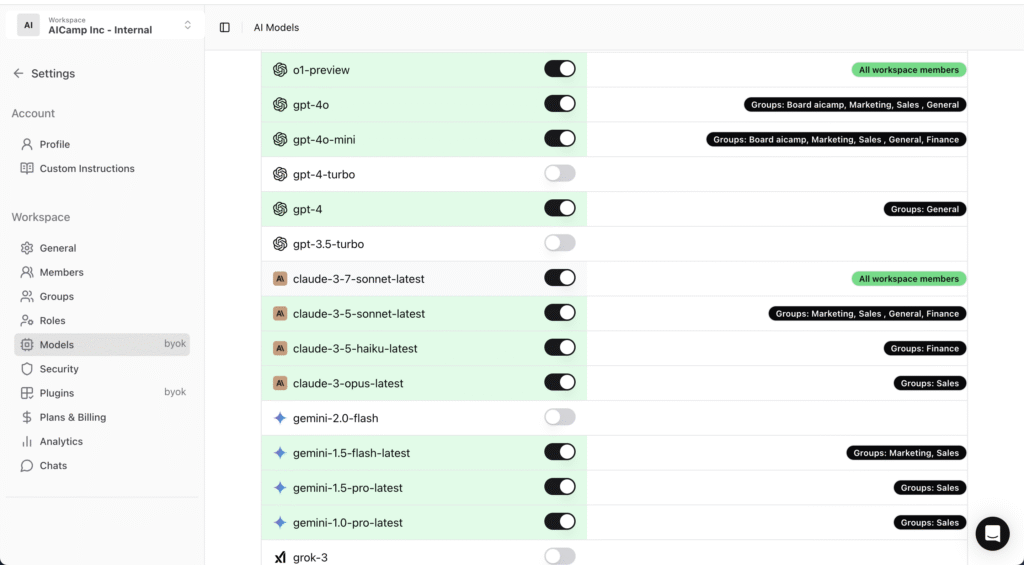The height and width of the screenshot is (565, 1024).
Task: Click the Roles icon in sidebar
Action: click(x=27, y=320)
